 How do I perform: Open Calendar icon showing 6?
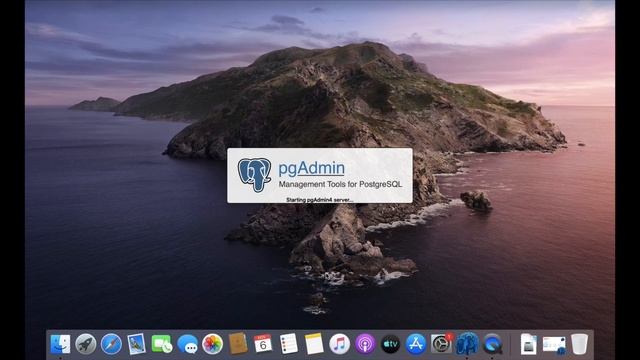263,344
